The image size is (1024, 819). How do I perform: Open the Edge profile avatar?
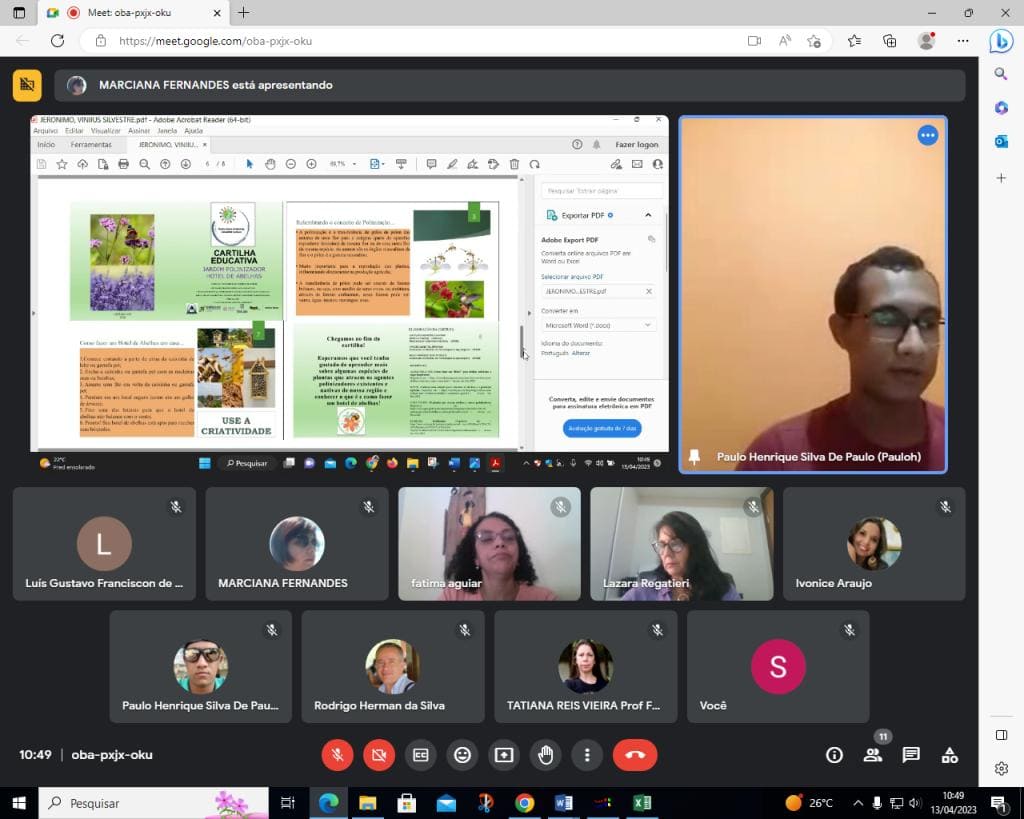coord(926,41)
